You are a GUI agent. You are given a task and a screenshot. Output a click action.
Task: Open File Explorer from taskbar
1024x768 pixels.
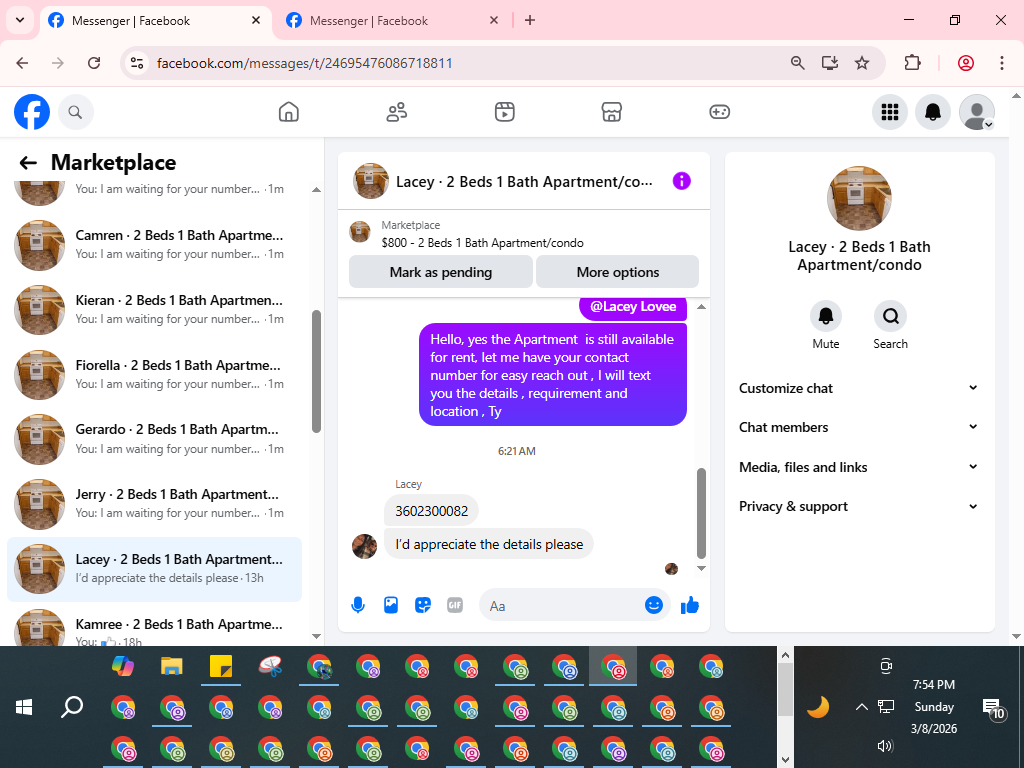[172, 666]
